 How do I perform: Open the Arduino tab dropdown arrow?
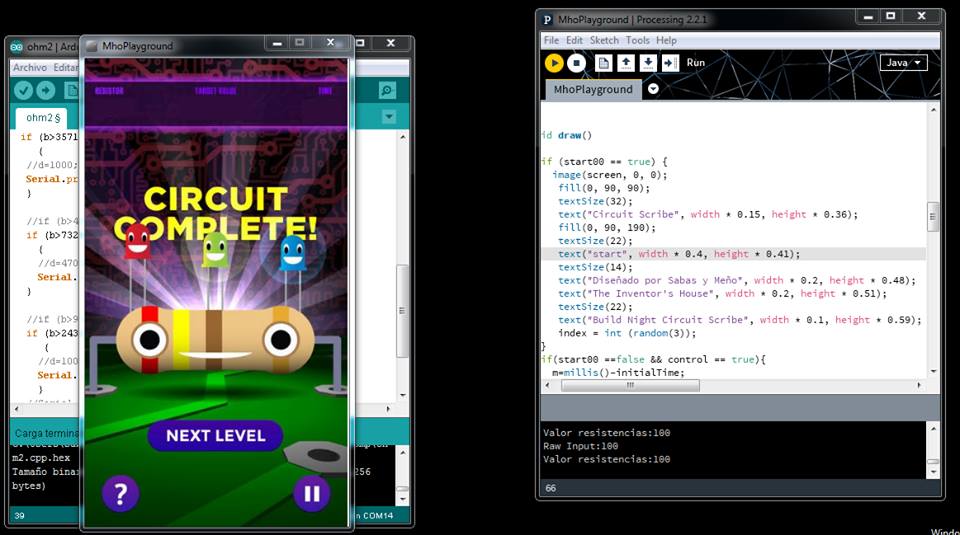point(389,116)
